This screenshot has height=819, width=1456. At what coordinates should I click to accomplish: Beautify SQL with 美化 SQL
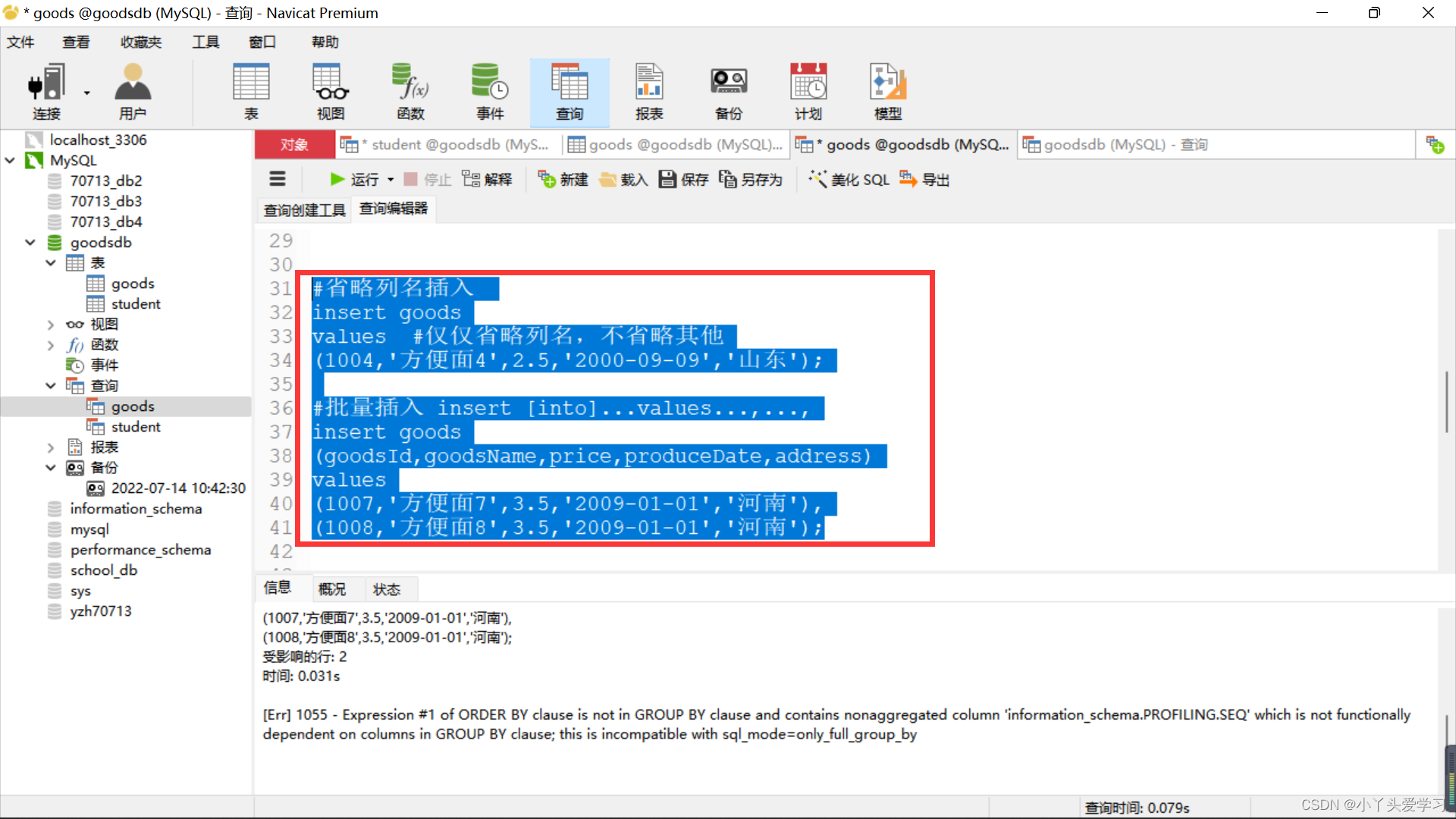849,180
